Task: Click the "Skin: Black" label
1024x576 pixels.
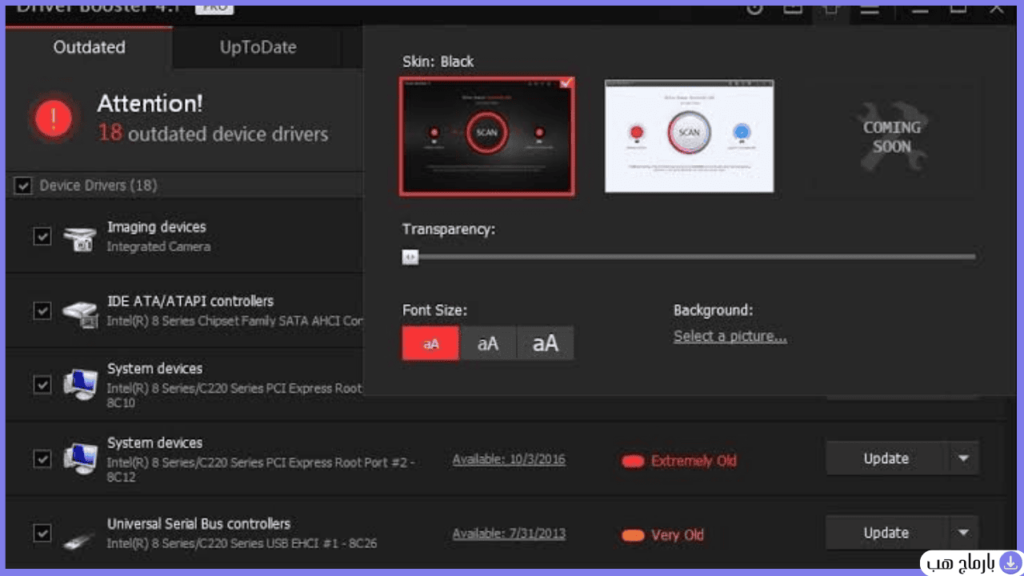Action: coord(438,61)
